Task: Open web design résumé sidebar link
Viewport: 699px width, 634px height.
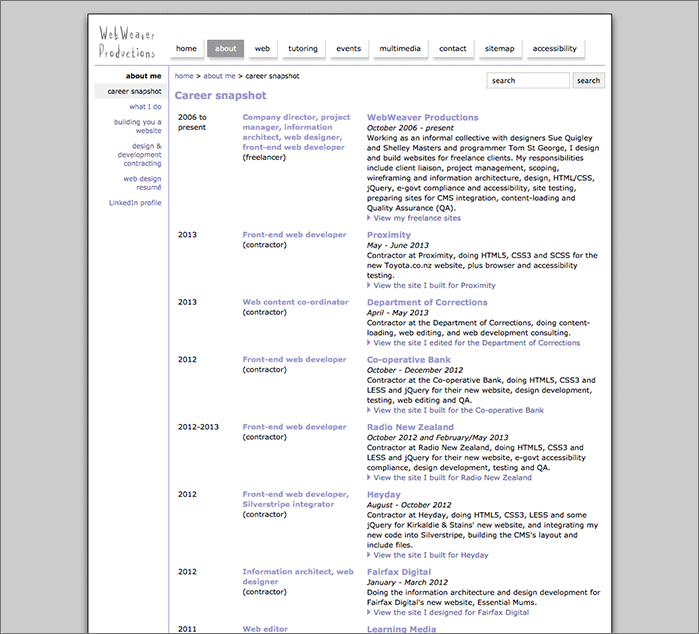Action: pyautogui.click(x=142, y=183)
